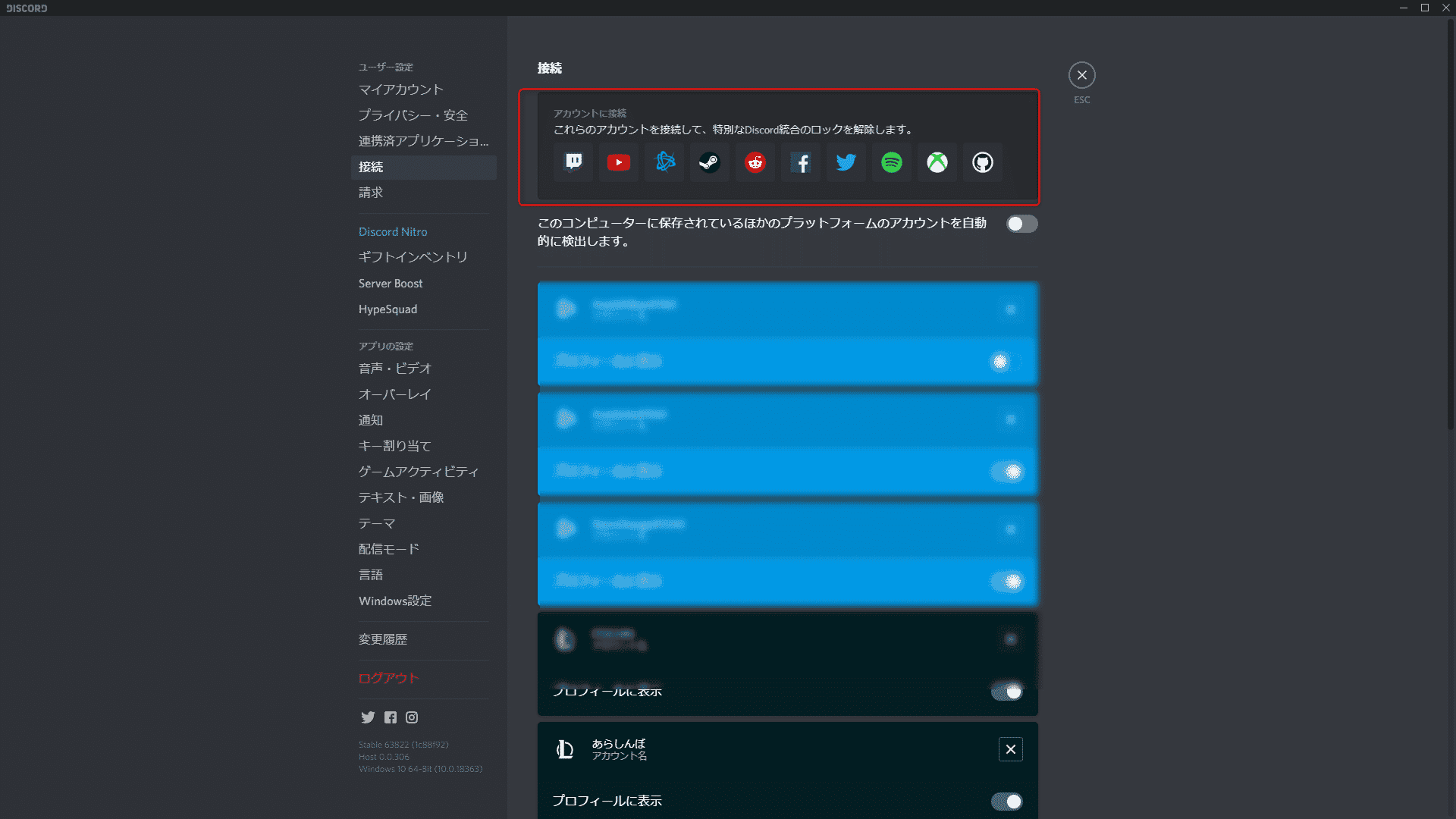The image size is (1456, 819).
Task: Toggle auto-detect platform accounts switch
Action: pos(1020,223)
